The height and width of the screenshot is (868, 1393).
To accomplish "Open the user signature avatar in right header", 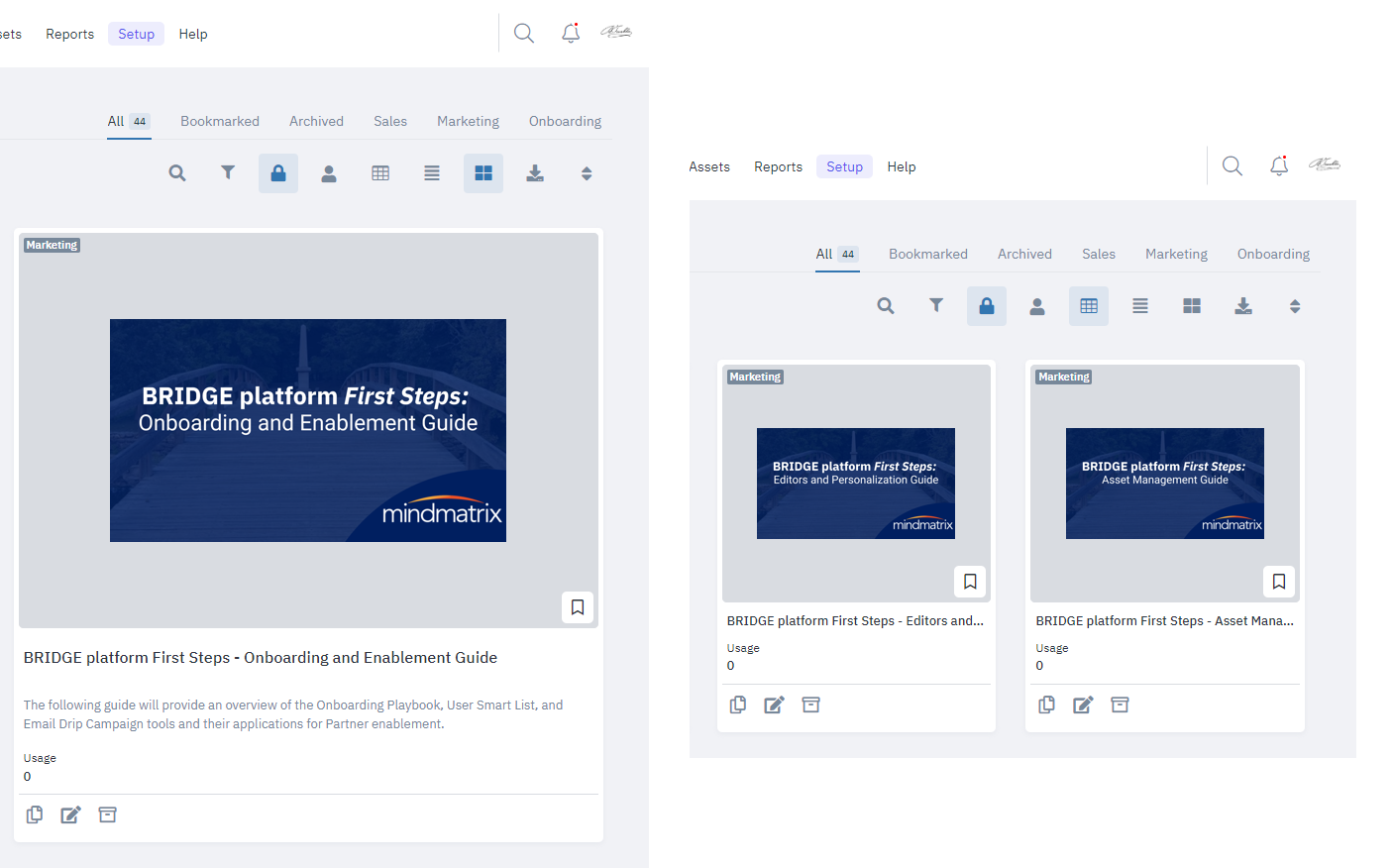I will 1325,164.
